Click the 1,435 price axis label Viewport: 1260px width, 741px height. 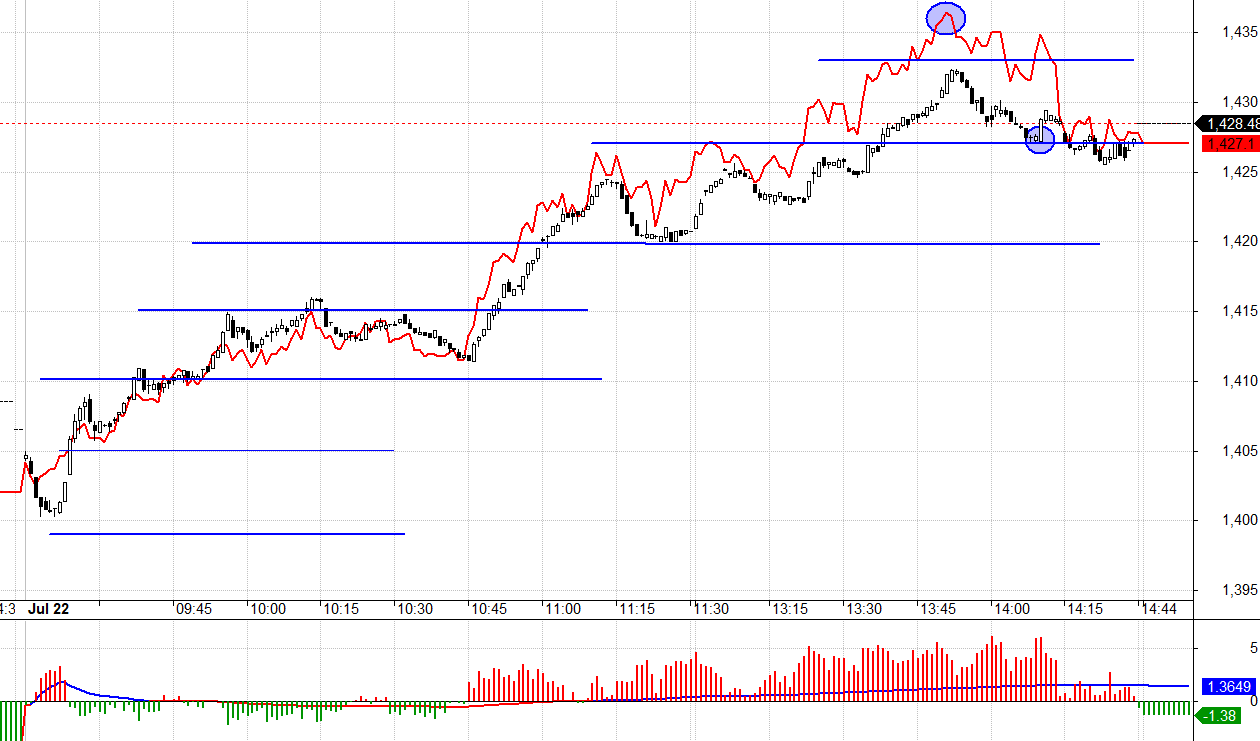pyautogui.click(x=1240, y=32)
